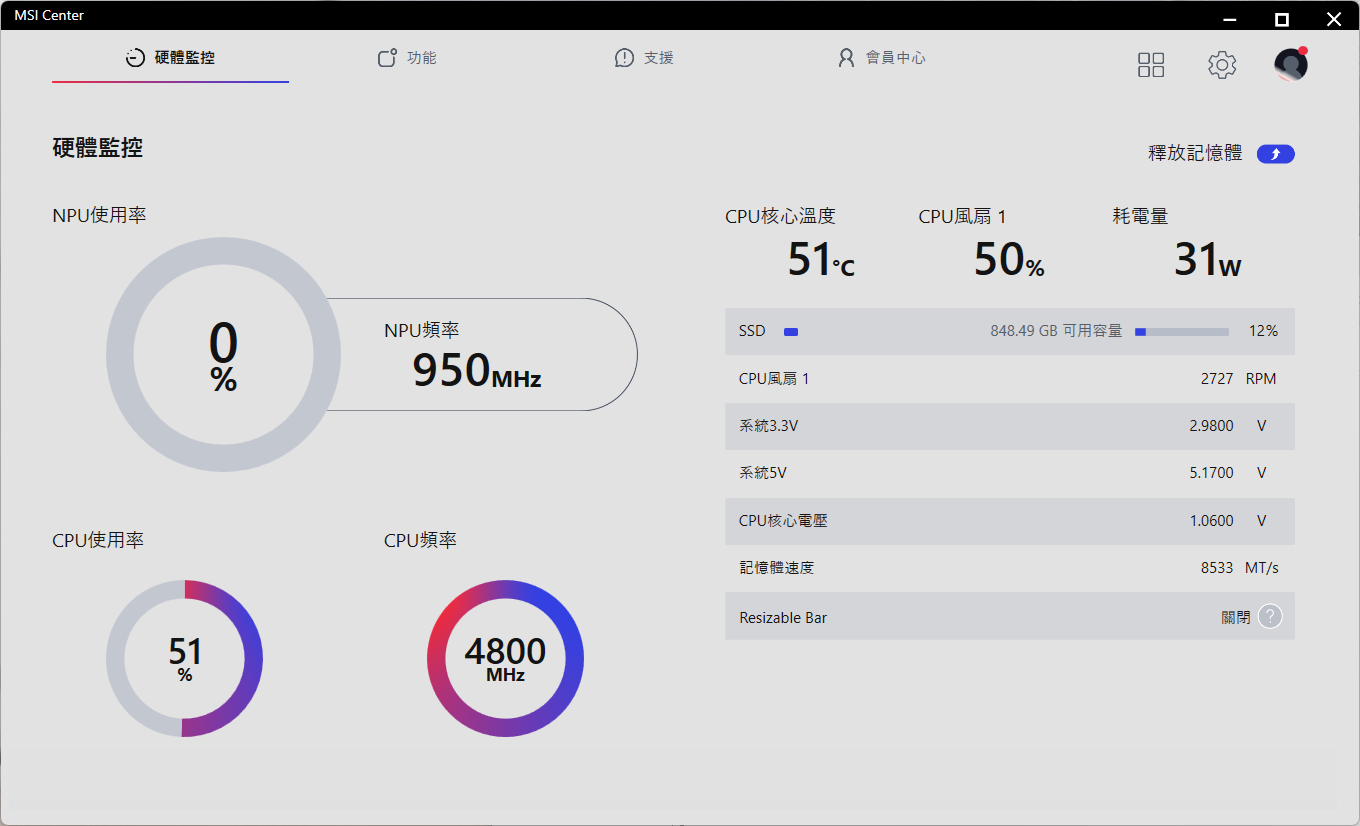Image resolution: width=1360 pixels, height=826 pixels.
Task: Maximize the MSI Center window
Action: pos(1282,19)
